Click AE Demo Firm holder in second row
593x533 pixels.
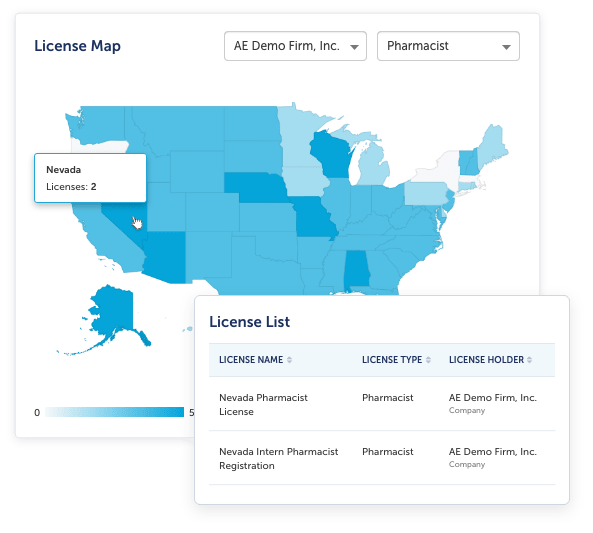(x=493, y=452)
